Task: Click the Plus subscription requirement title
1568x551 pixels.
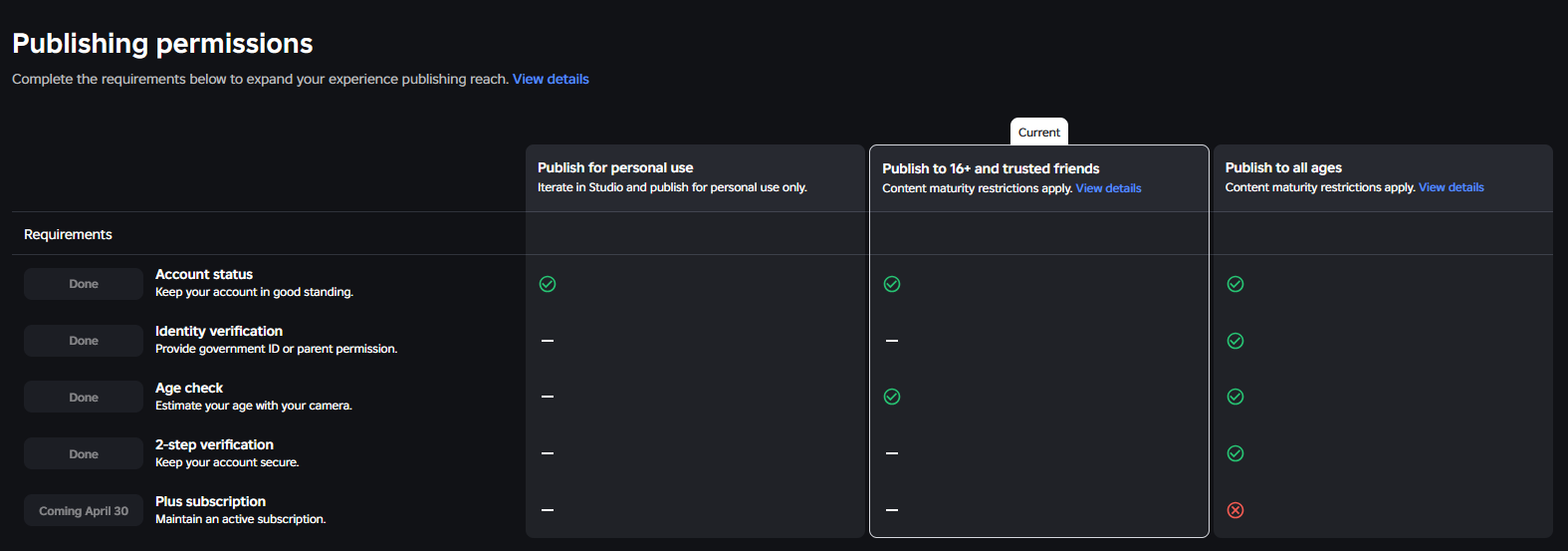Action: 210,501
